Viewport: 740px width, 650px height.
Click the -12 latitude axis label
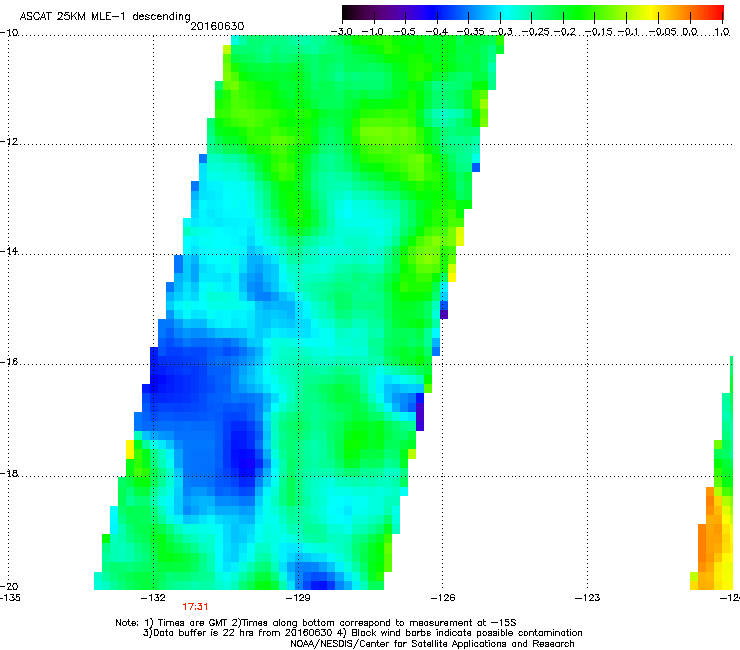click(x=9, y=142)
